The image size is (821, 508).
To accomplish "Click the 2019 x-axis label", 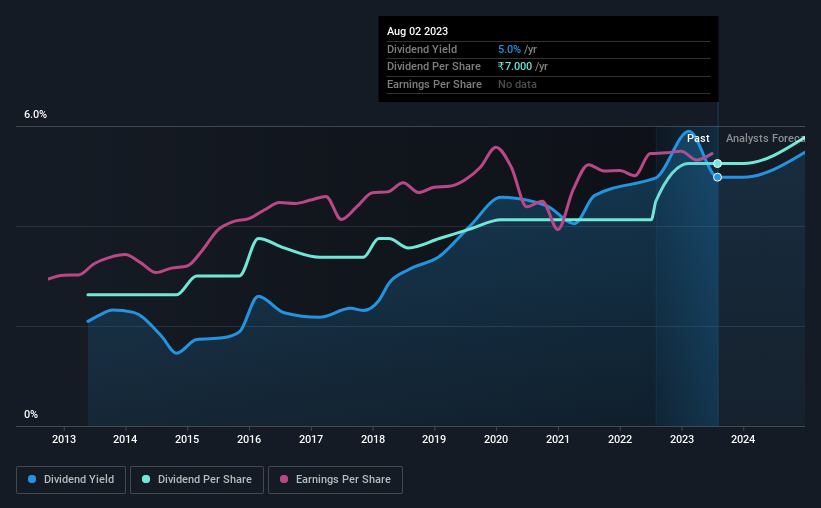I will (x=434, y=439).
